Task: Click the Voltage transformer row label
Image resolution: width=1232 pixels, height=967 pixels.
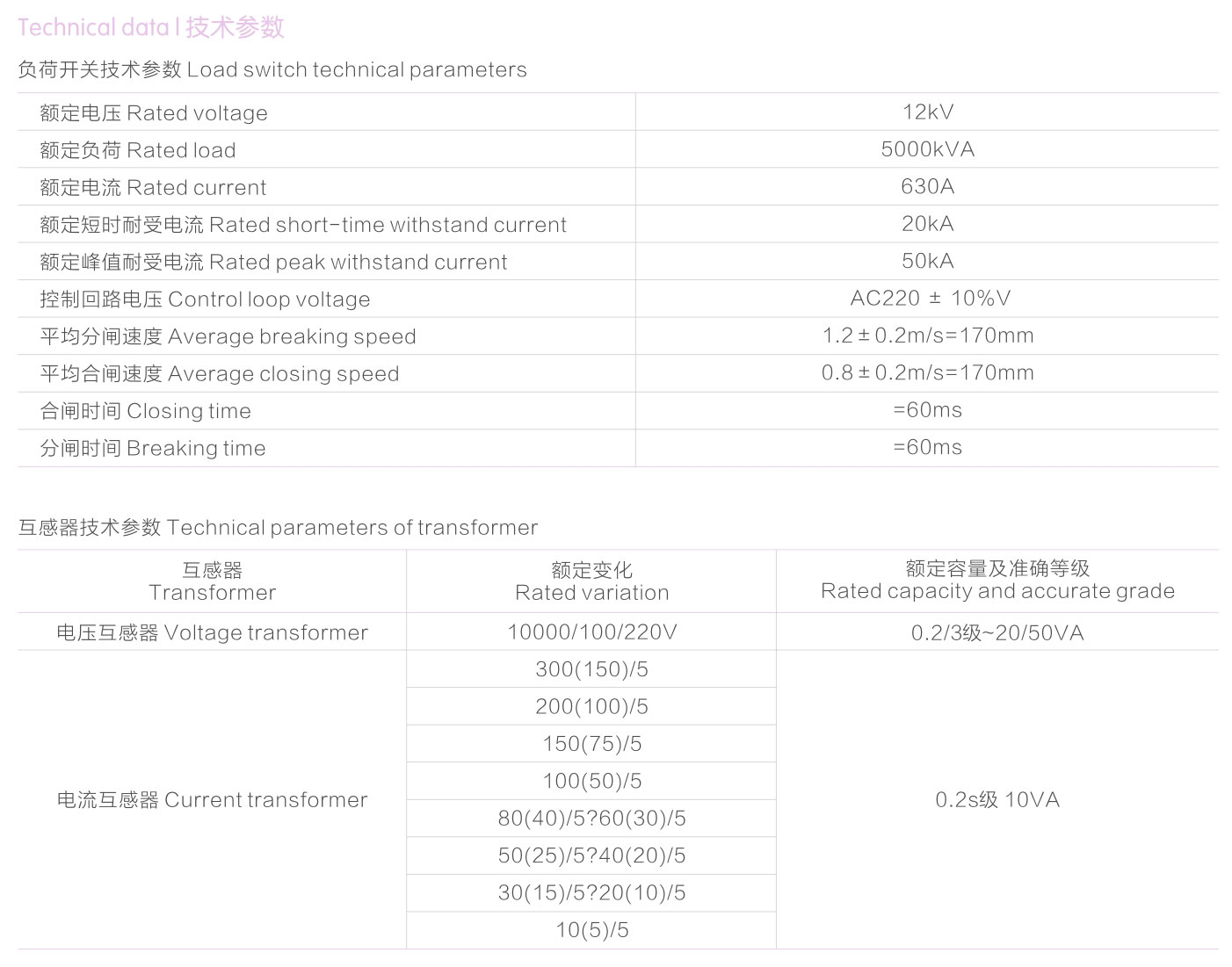Action: [212, 632]
